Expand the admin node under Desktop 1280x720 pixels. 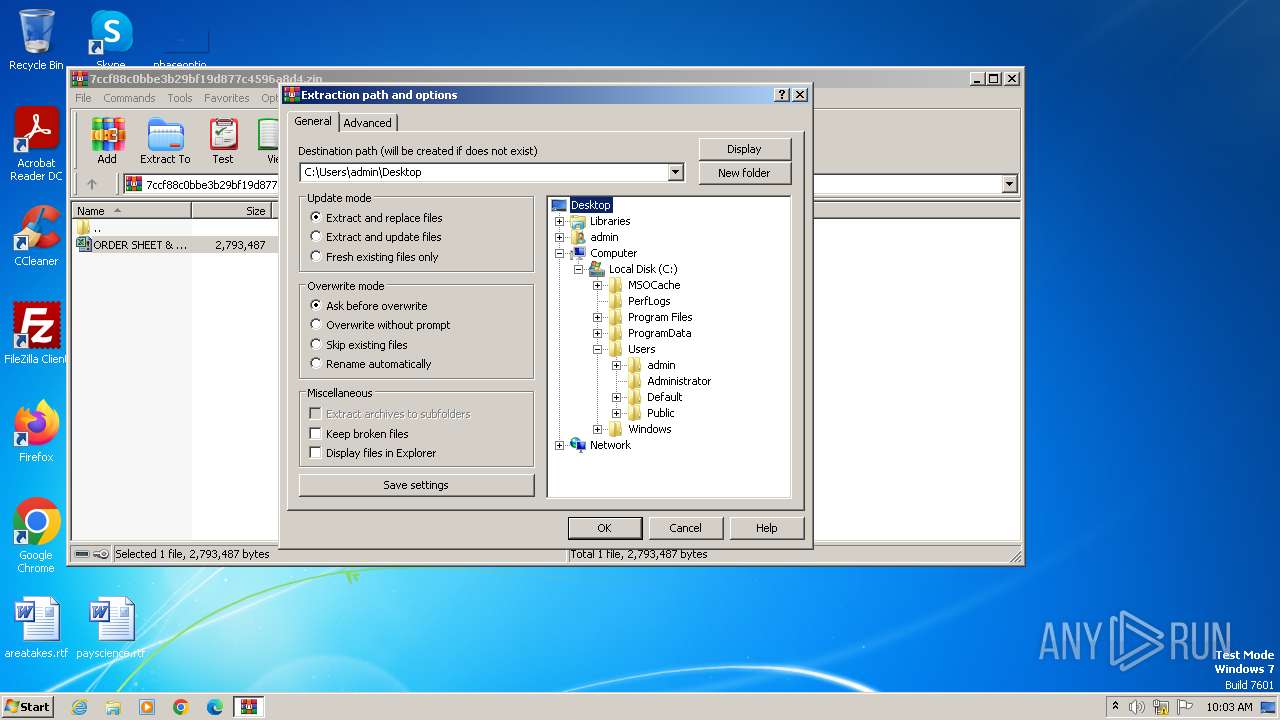click(x=559, y=237)
